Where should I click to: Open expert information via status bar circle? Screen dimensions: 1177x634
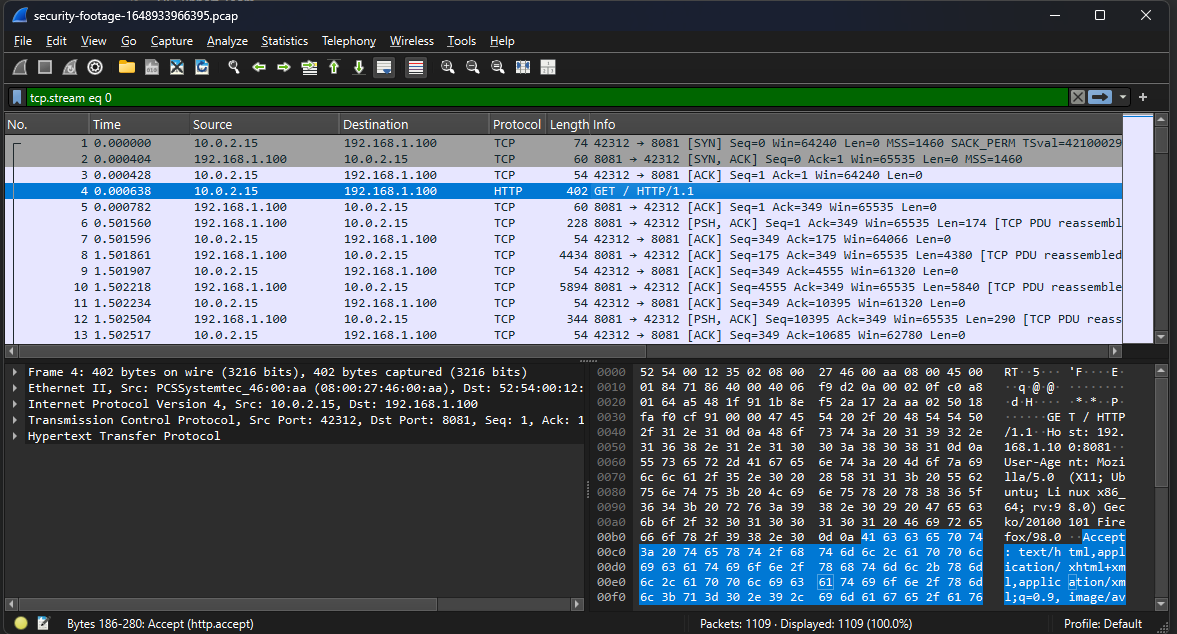pyautogui.click(x=21, y=623)
